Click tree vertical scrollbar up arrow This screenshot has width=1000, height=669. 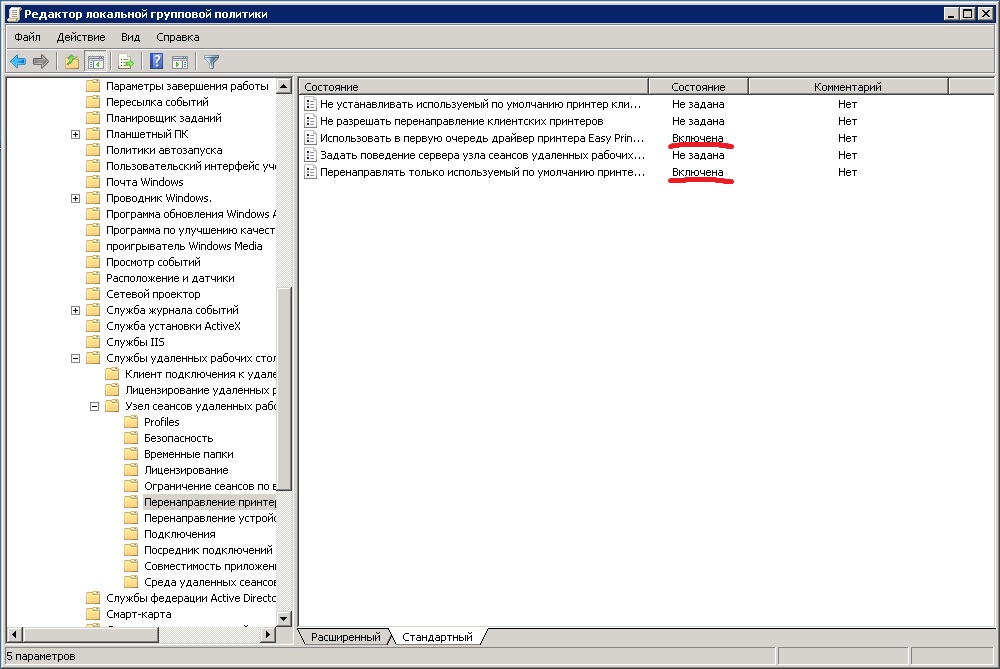[x=284, y=86]
